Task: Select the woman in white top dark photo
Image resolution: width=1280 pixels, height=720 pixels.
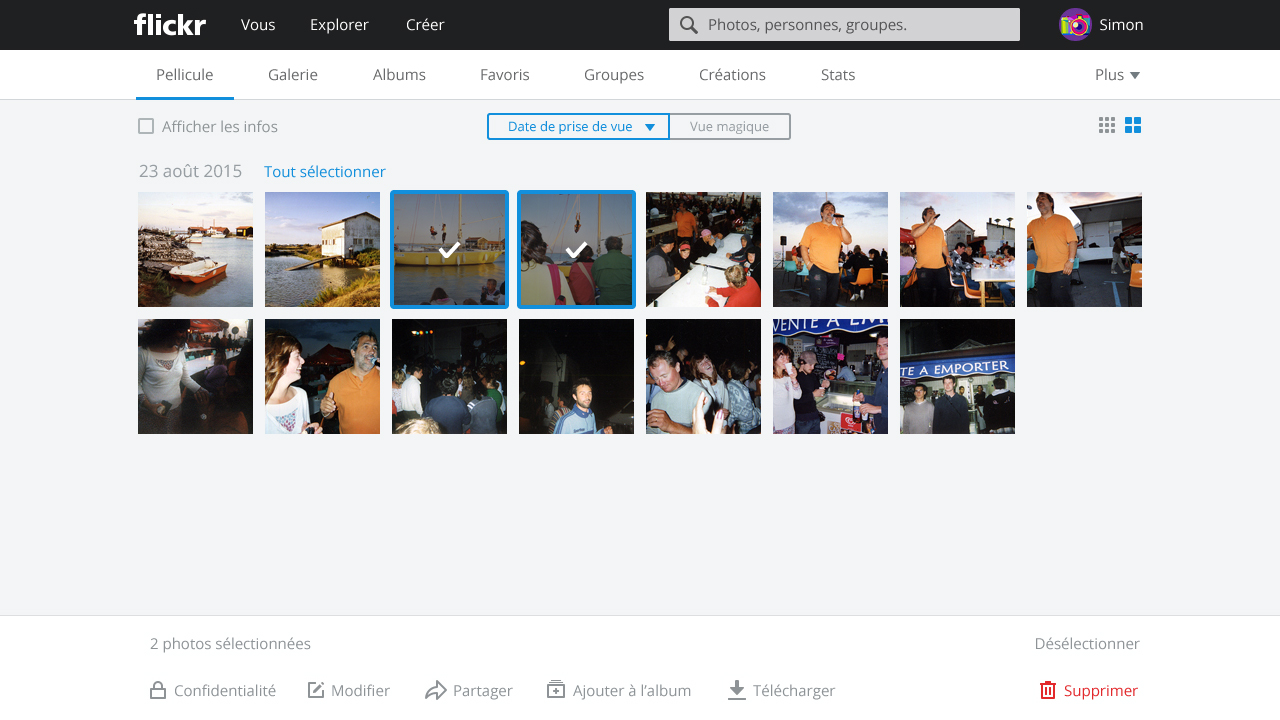Action: coord(195,376)
